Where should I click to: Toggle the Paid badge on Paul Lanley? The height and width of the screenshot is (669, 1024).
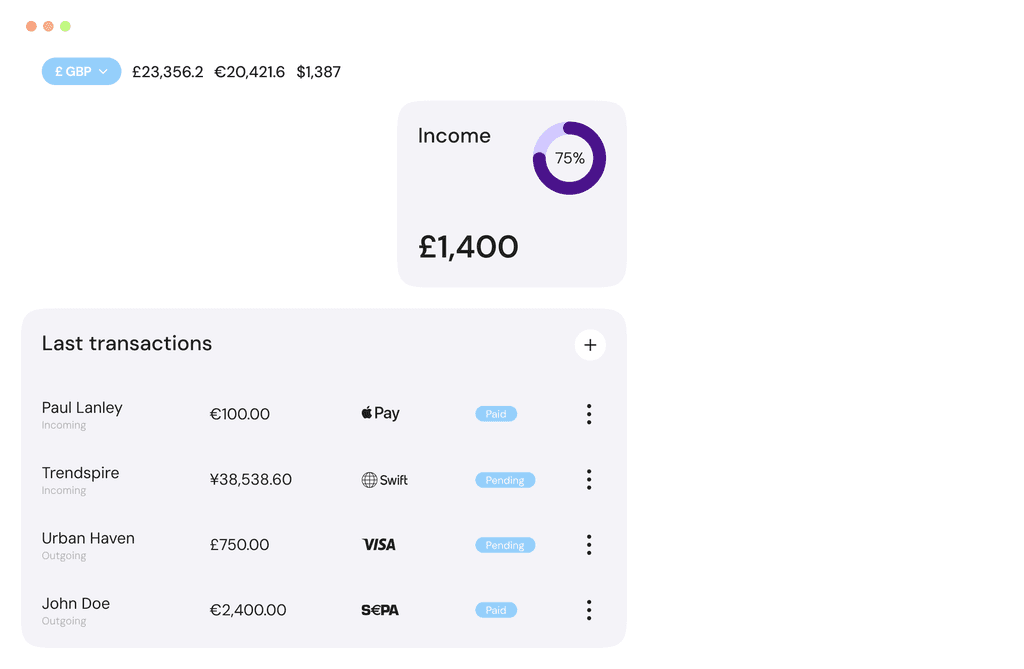click(496, 413)
